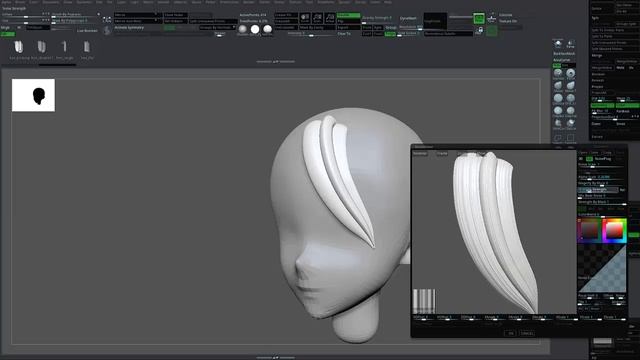Click the symmetry figure icon left of Activate Symmetry
640x360 pixels.
click(107, 31)
